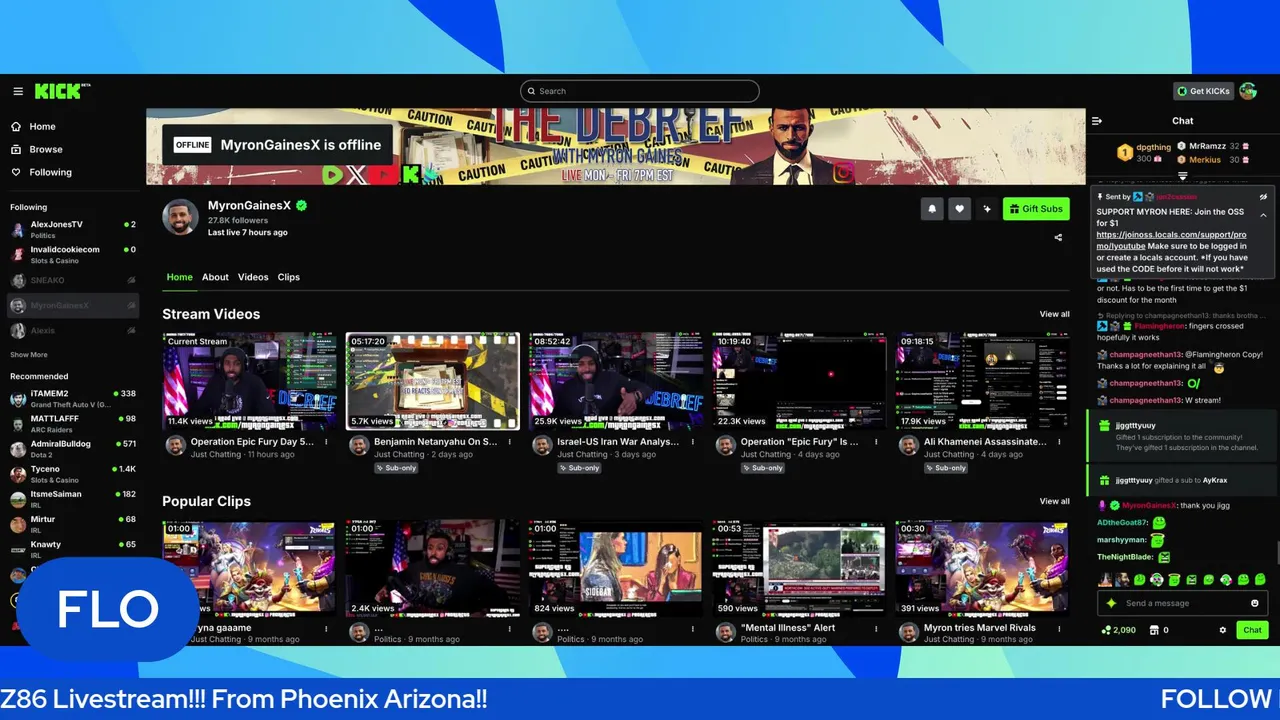This screenshot has height=720, width=1280.
Task: Open recommended channel iTAMEM2
Action: [x=74, y=398]
